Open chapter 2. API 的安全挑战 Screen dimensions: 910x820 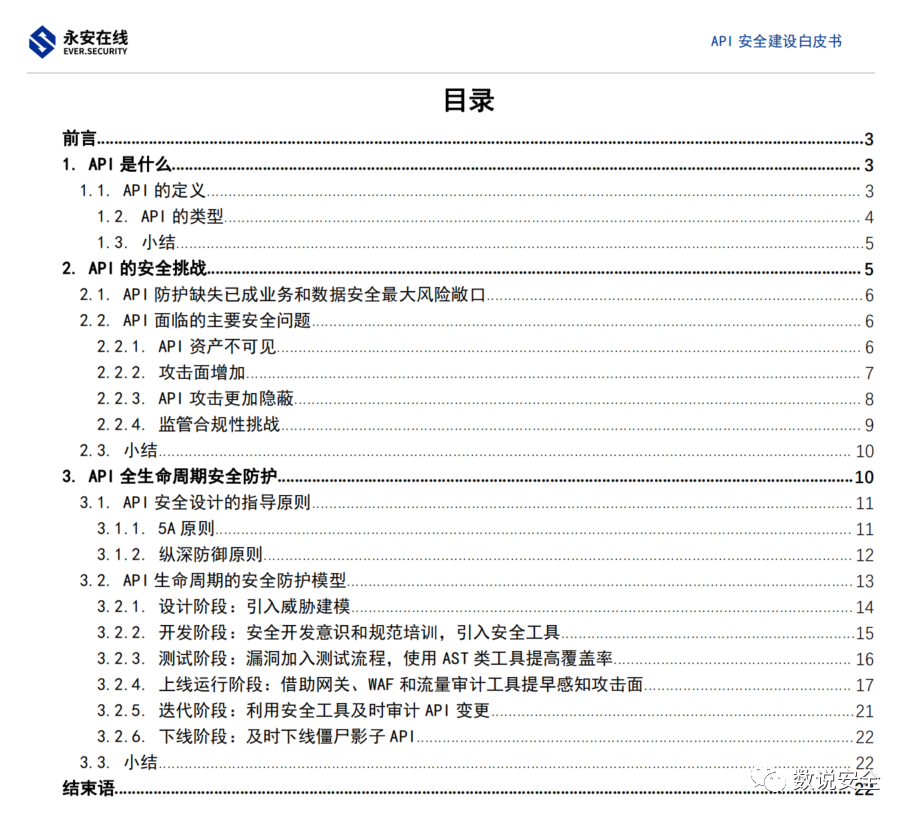tap(468, 269)
